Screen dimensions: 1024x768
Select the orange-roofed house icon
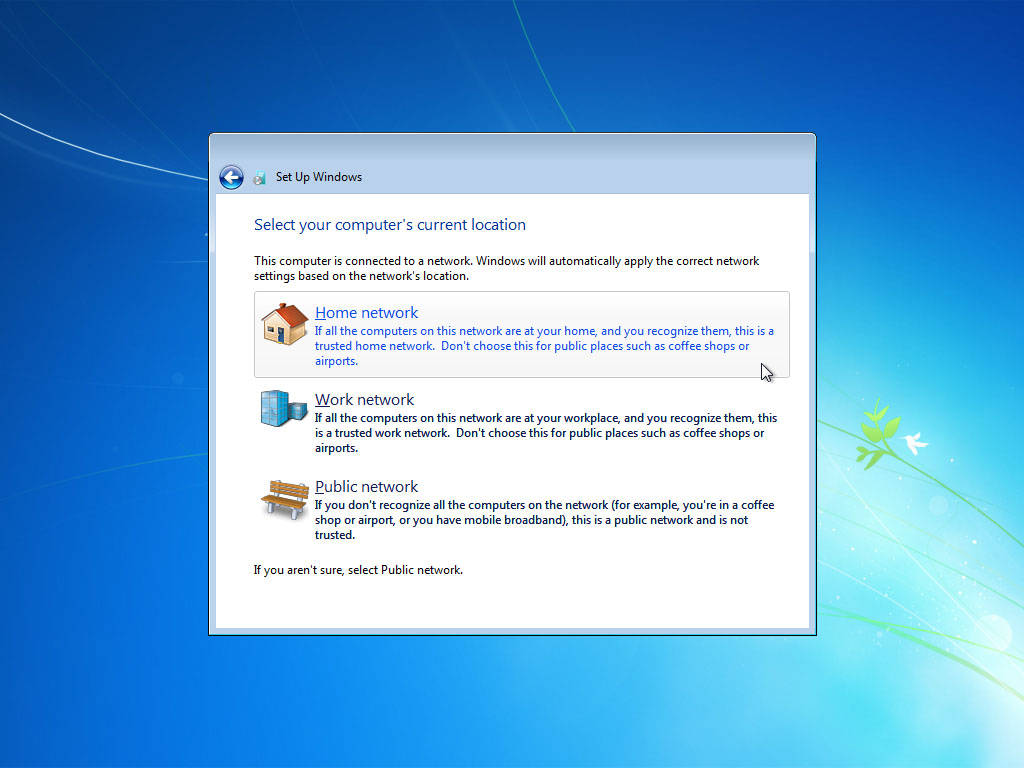click(284, 324)
